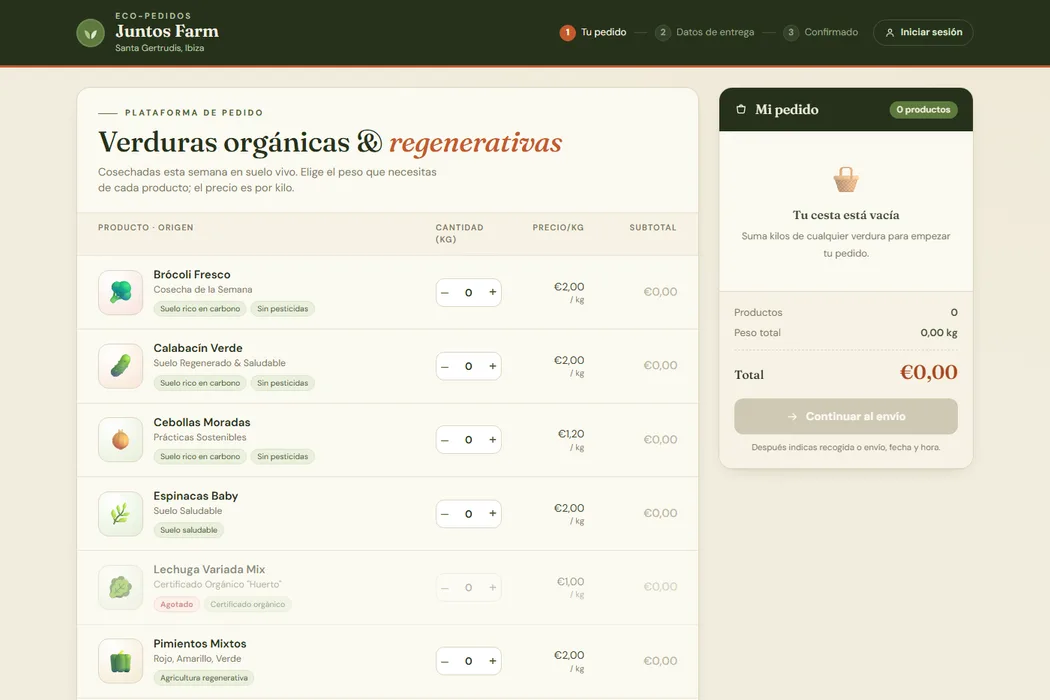Screen dimensions: 1050x700
Task: Add one kilo of Calabacín Verde
Action: tap(492, 366)
